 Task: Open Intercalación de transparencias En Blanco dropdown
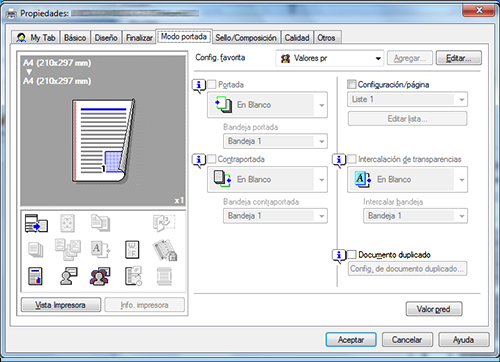click(407, 180)
